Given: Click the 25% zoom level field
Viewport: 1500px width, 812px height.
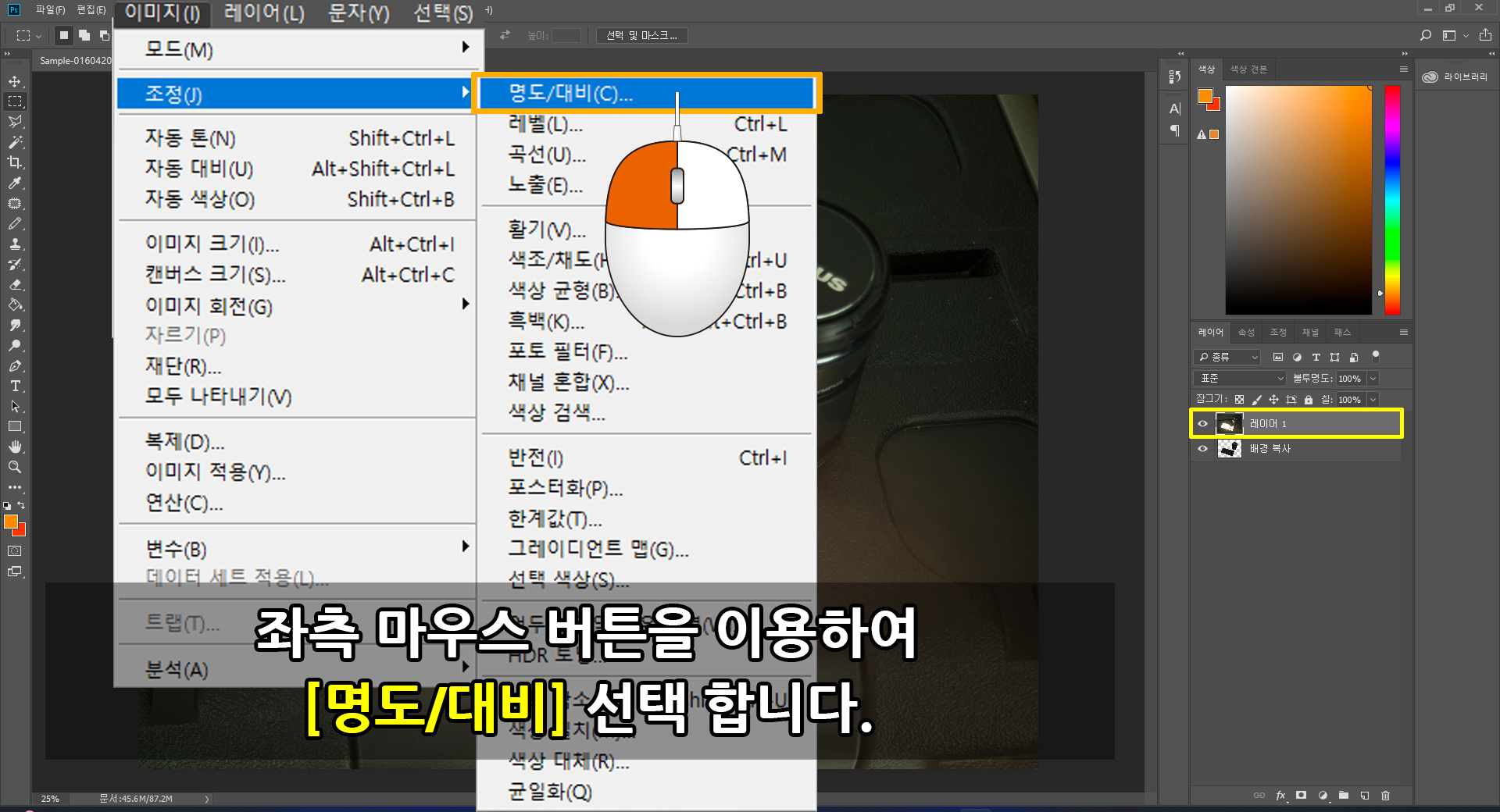Looking at the screenshot, I should pyautogui.click(x=50, y=799).
